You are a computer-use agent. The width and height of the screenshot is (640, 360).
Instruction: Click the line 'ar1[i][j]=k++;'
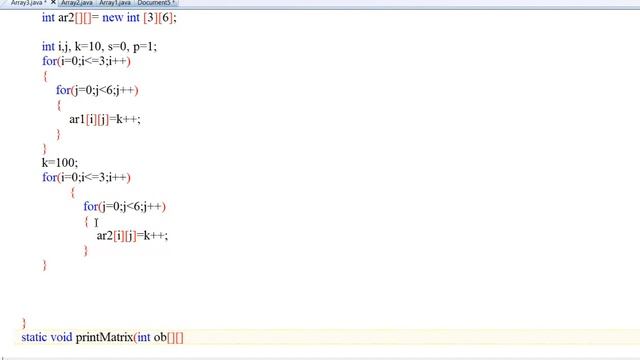pos(105,119)
